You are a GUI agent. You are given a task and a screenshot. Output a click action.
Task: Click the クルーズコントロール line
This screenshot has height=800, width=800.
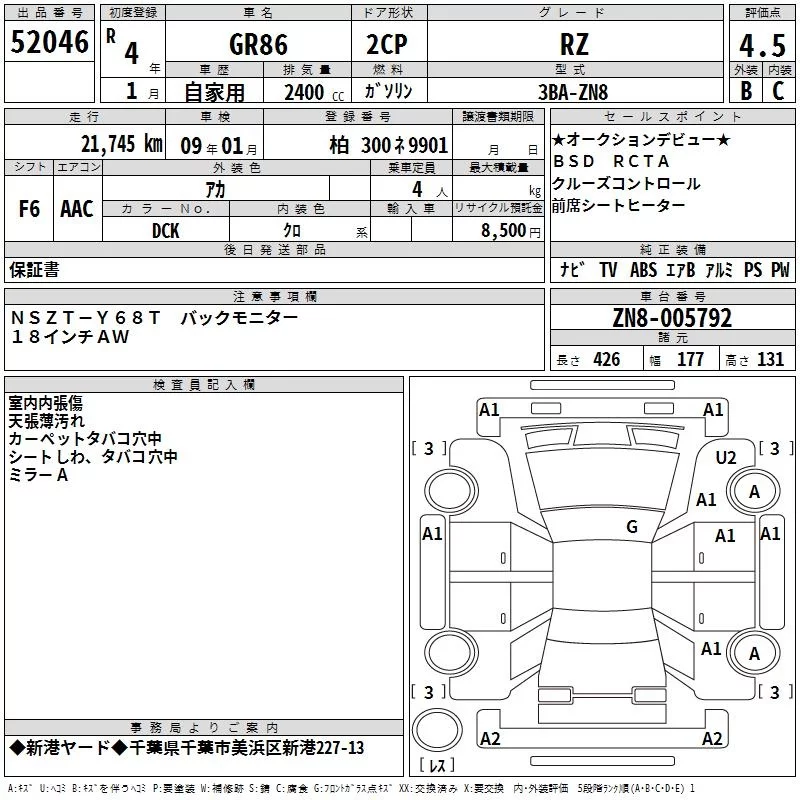tap(627, 183)
